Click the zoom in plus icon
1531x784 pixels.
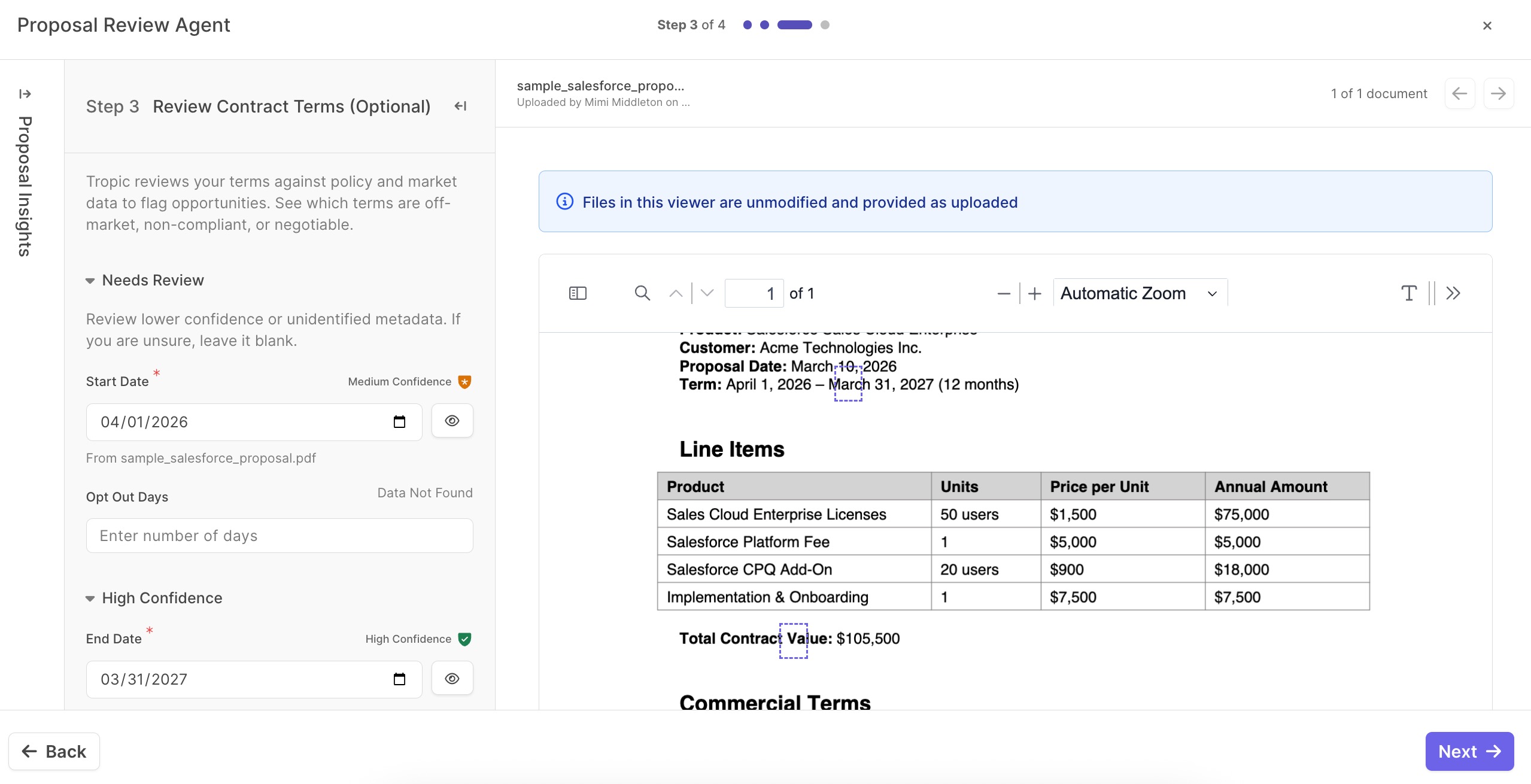coord(1035,293)
